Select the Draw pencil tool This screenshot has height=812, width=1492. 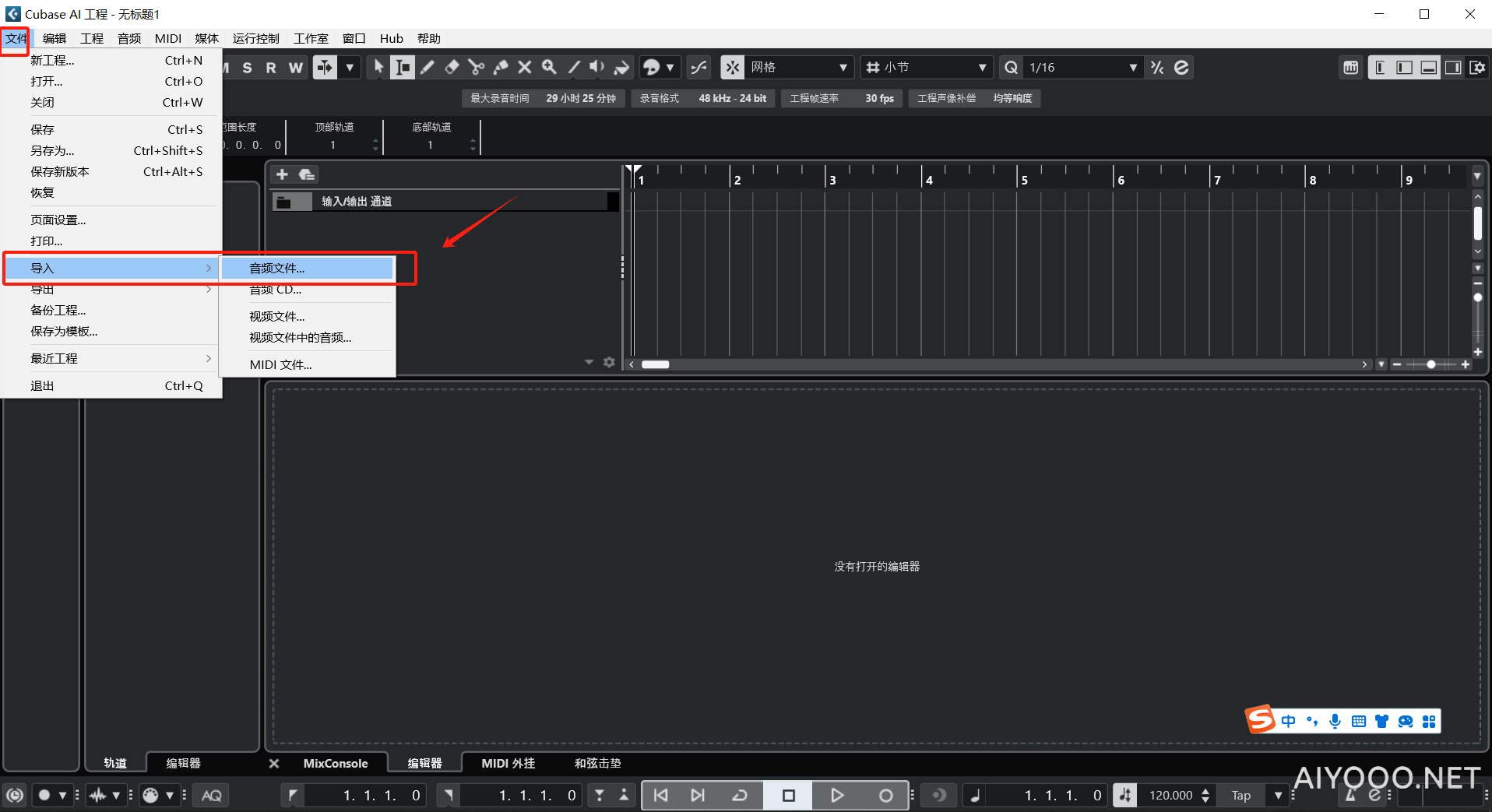tap(427, 68)
